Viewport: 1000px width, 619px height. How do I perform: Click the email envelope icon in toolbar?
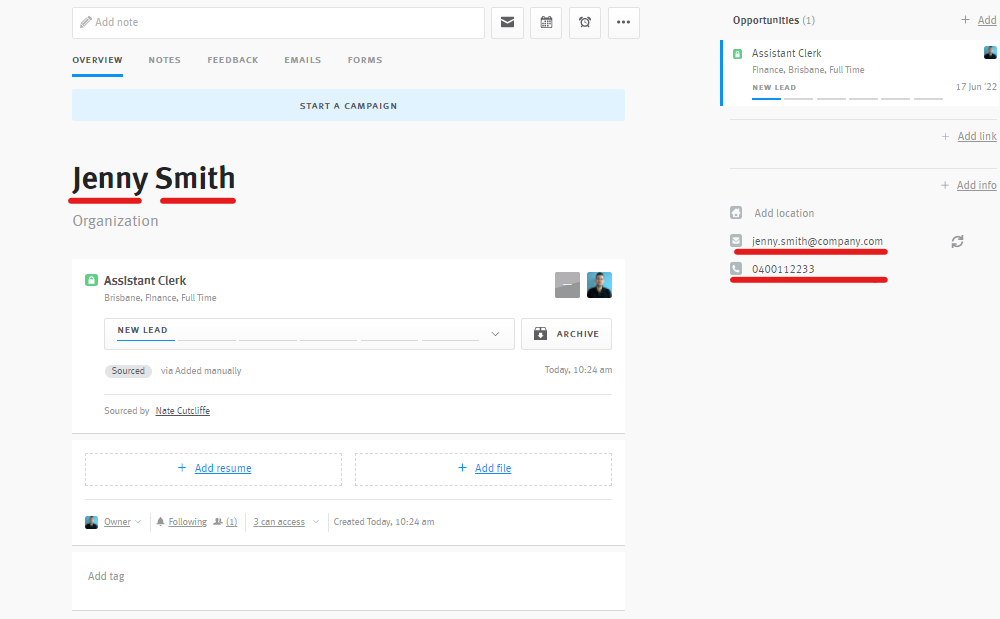tap(507, 22)
